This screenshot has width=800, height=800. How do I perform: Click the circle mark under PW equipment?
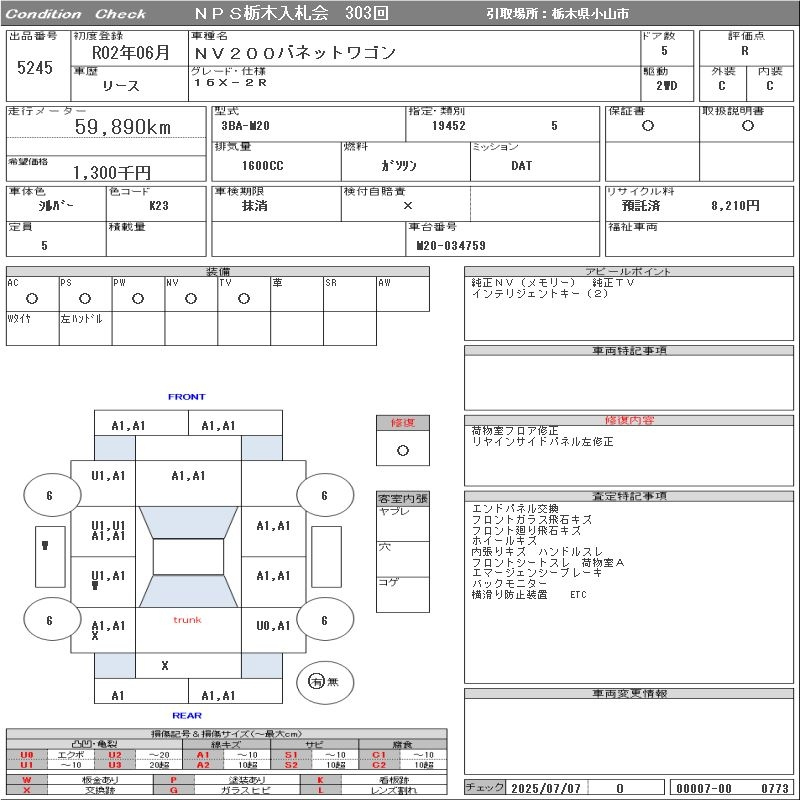[138, 298]
